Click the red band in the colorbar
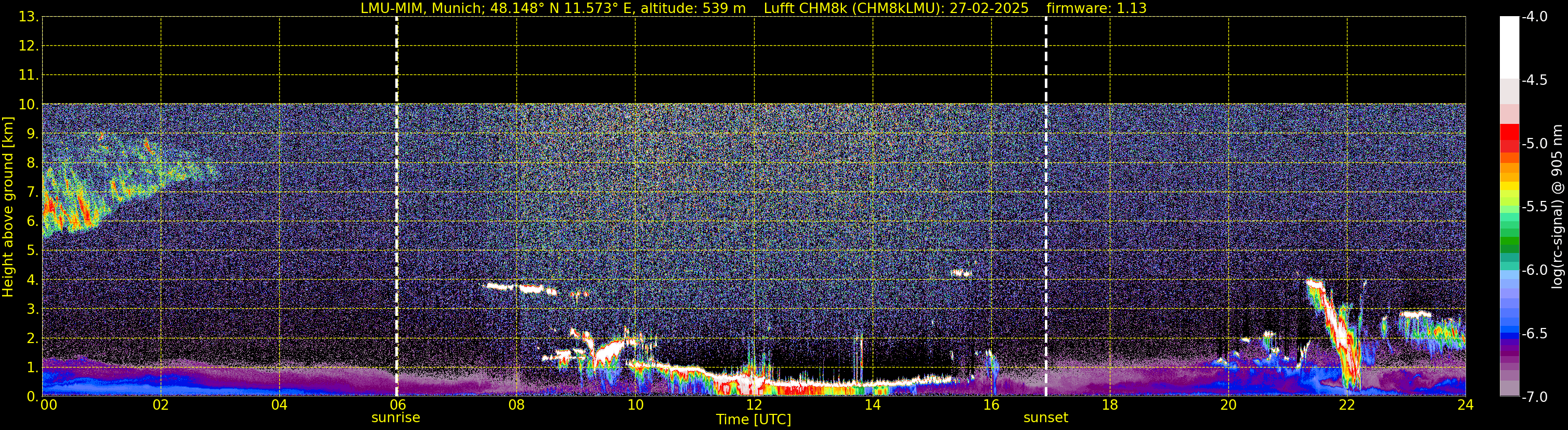Viewport: 1568px width, 430px height. pos(1510,133)
